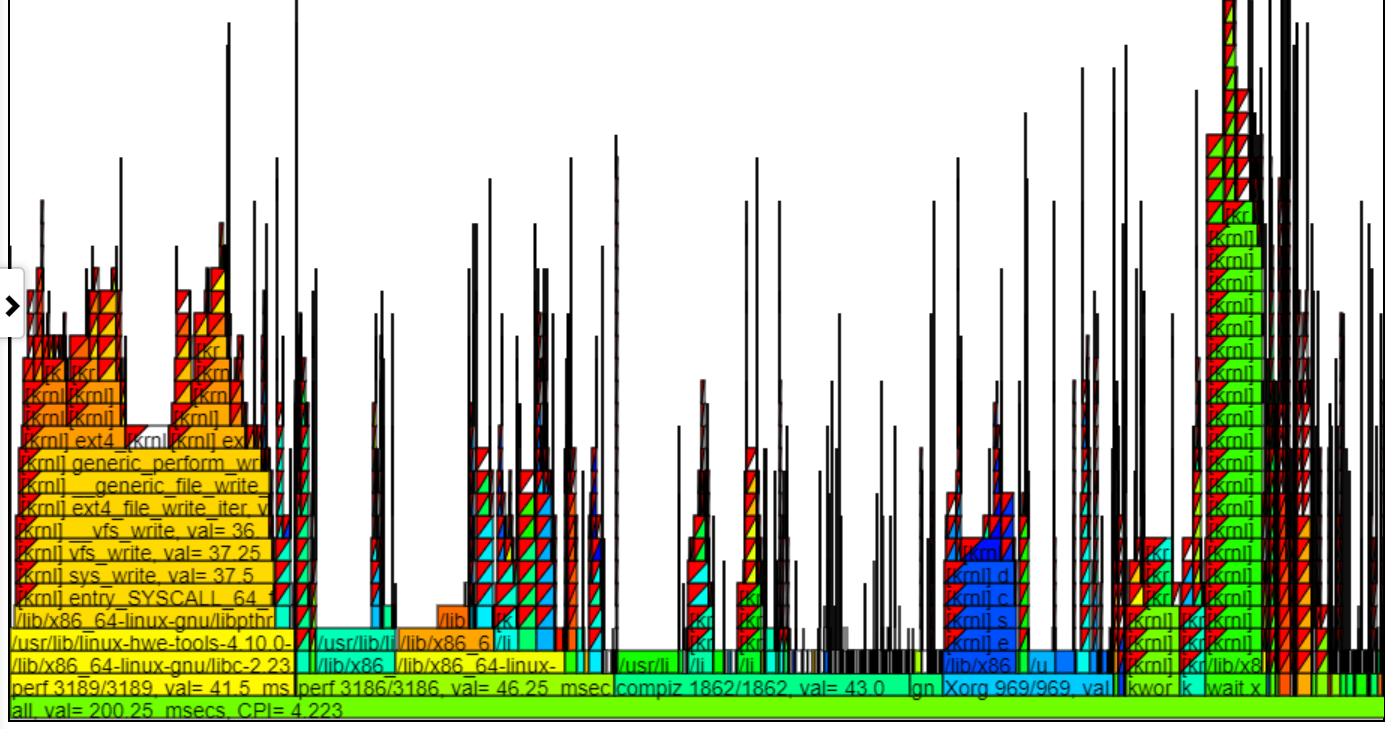This screenshot has height=729, width=1388.
Task: Select the 'wait x' frame
Action: [x=1235, y=687]
